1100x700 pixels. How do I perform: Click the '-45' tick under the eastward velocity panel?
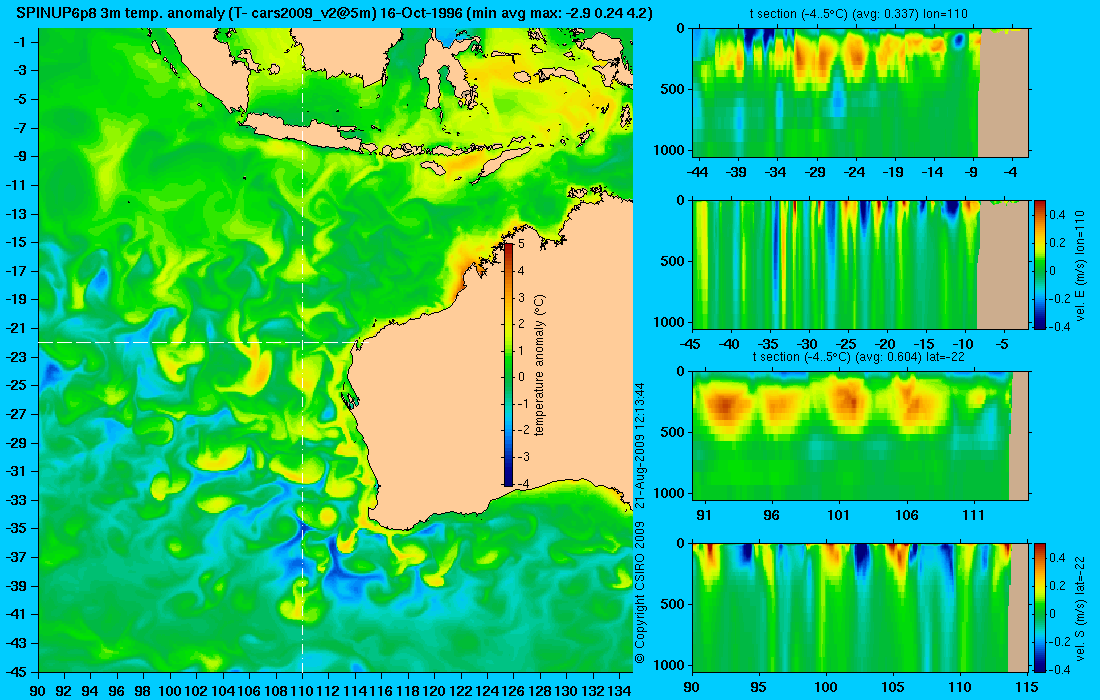click(x=691, y=344)
